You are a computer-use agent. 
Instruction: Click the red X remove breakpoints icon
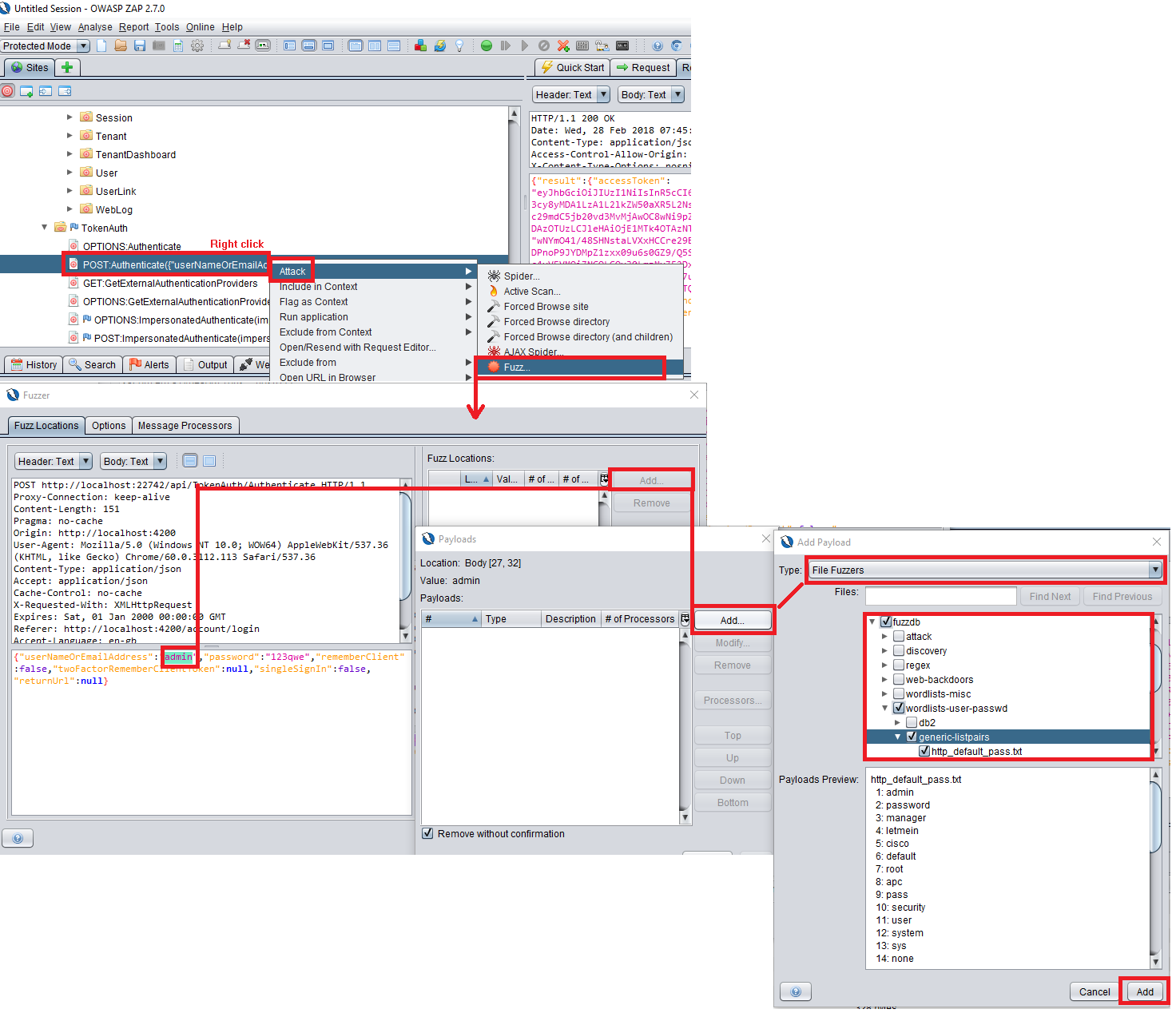coord(563,46)
